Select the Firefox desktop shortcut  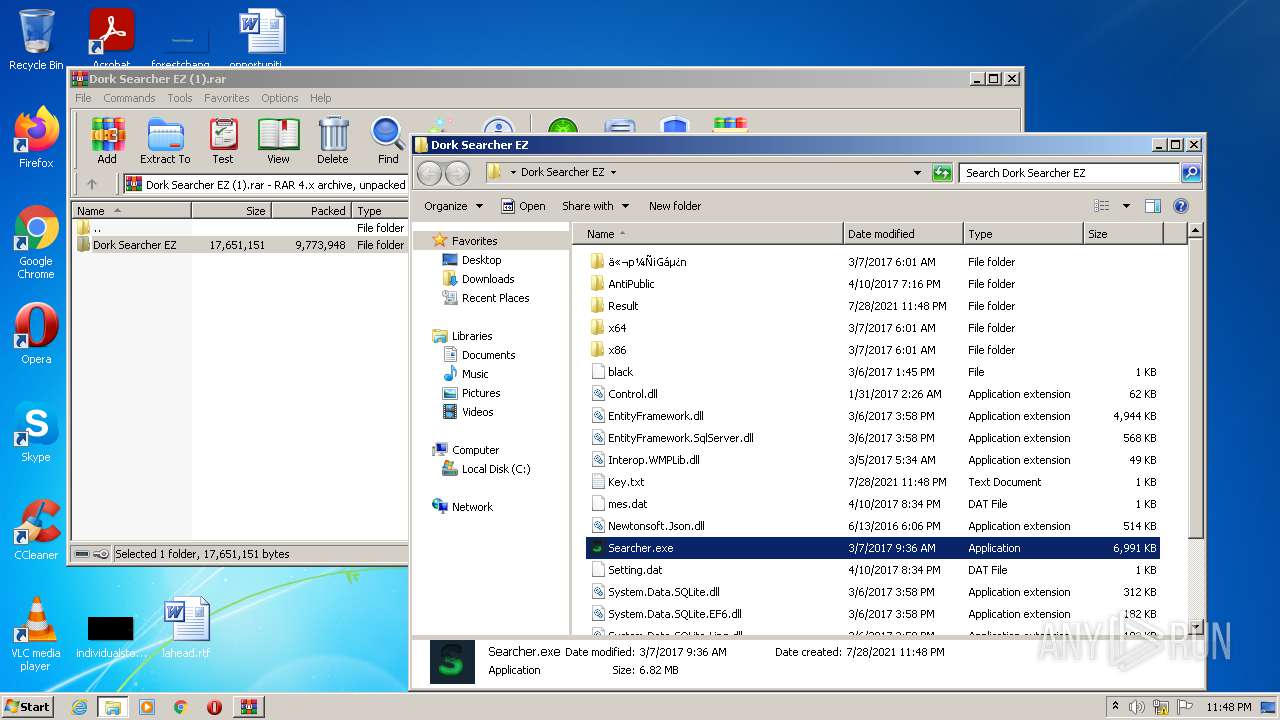(36, 138)
